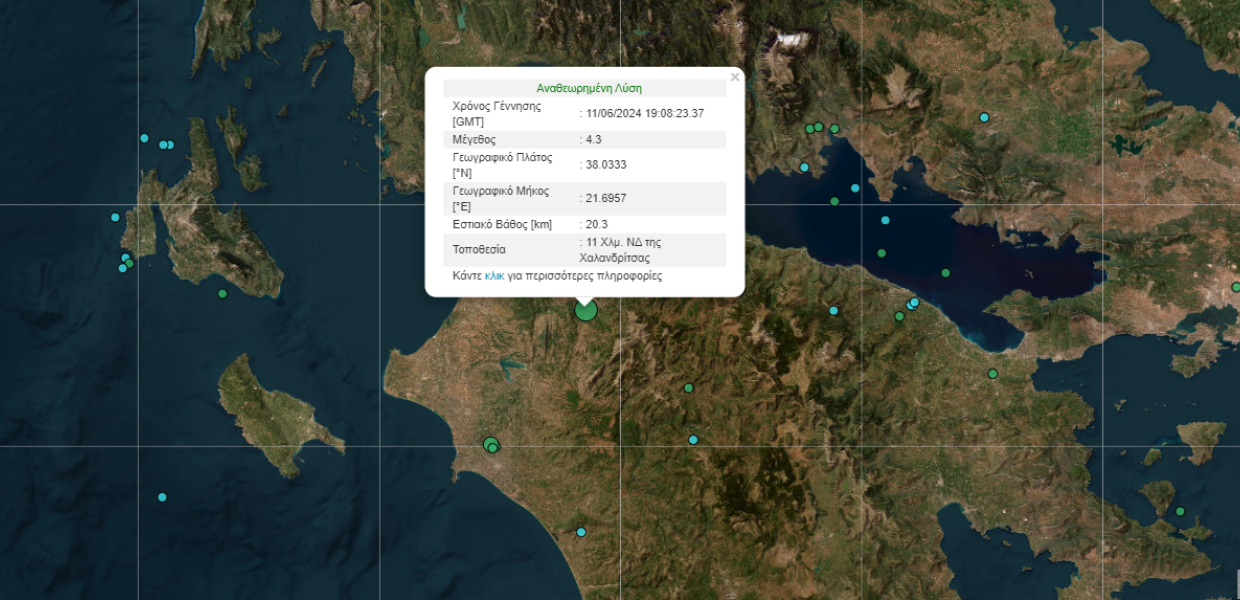Select the cyan marker in central Peloponnese below green one
This screenshot has width=1240, height=600.
click(x=693, y=440)
